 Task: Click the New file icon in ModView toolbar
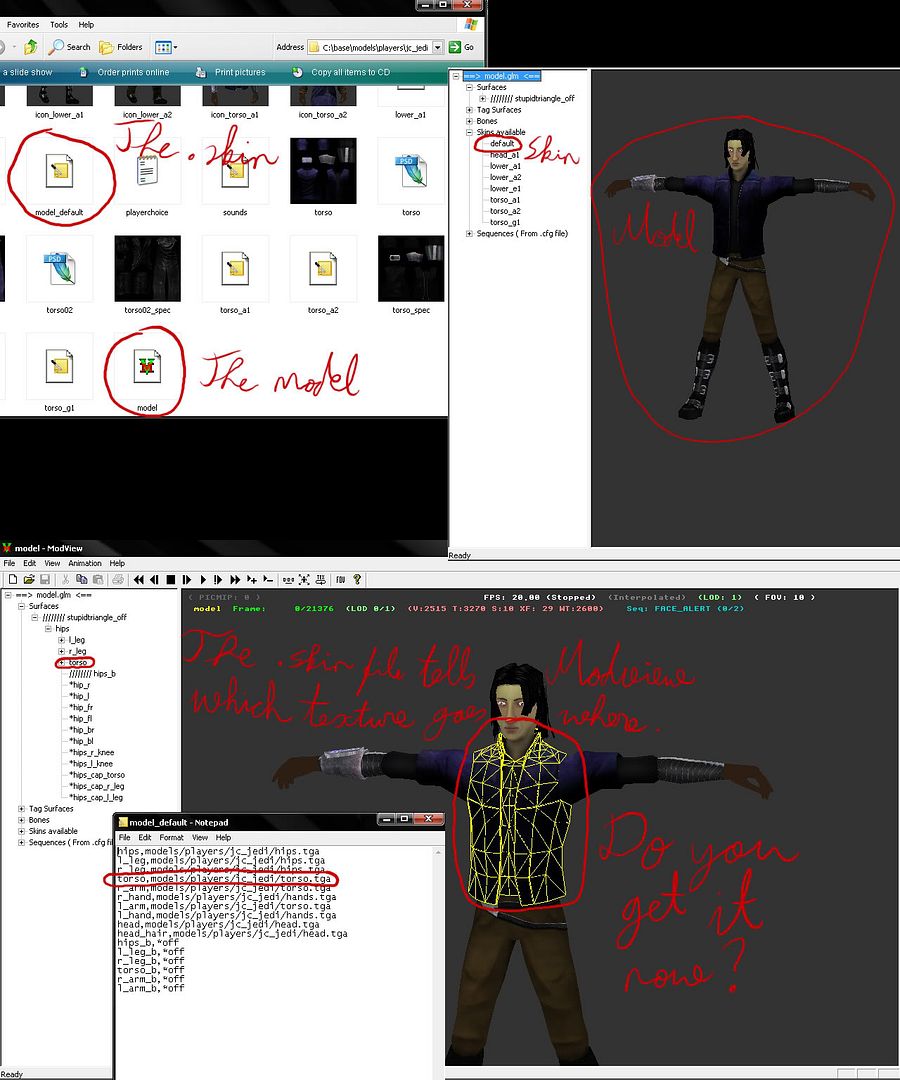pos(12,580)
